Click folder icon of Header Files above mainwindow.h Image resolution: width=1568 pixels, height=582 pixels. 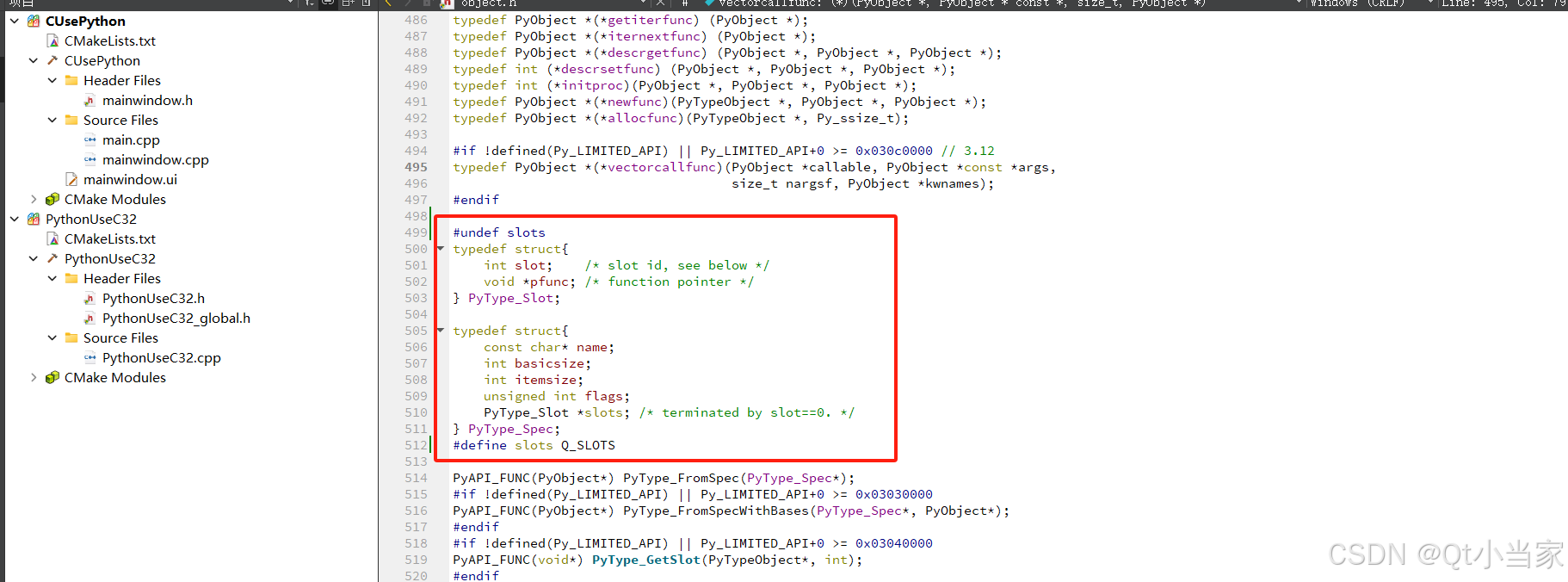click(x=71, y=80)
